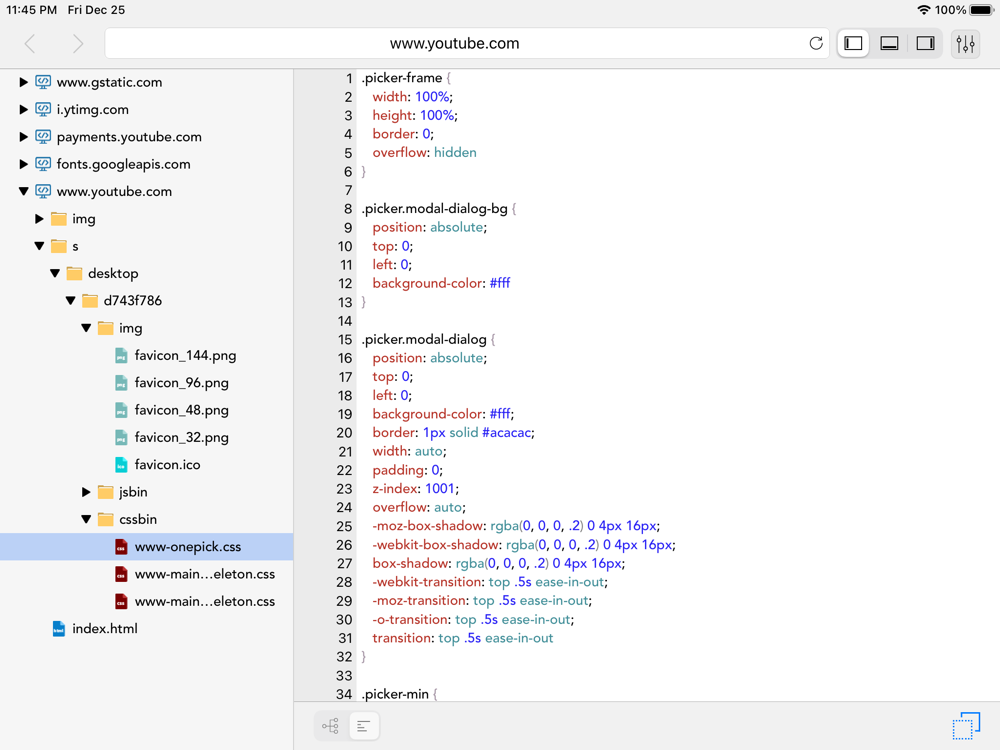Expand the www.gstatic.com domain
Screen dimensions: 1000x750
[23, 82]
